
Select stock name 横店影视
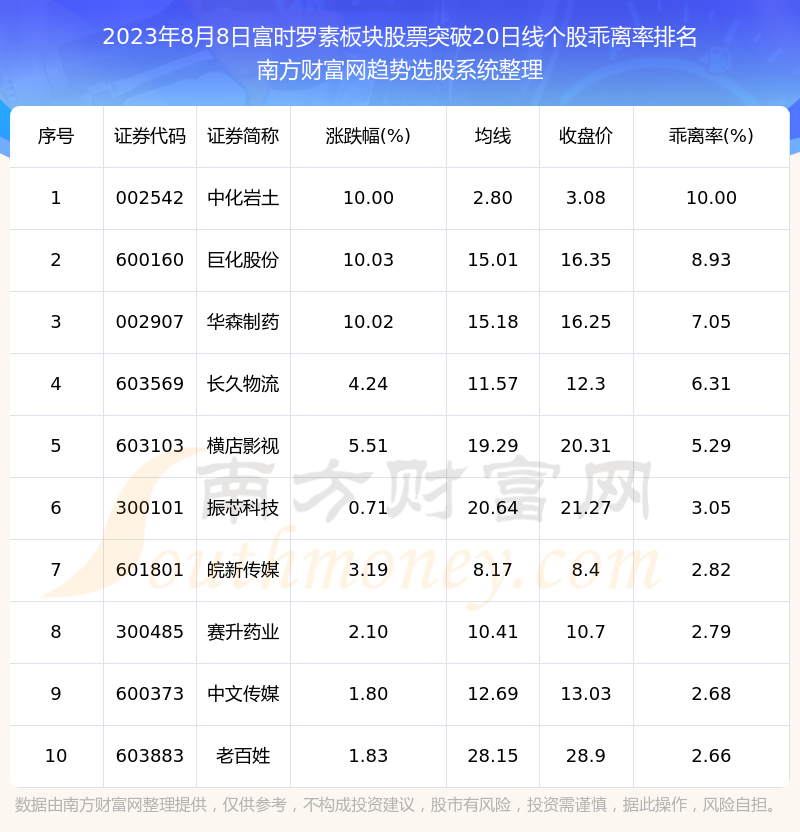click(243, 446)
